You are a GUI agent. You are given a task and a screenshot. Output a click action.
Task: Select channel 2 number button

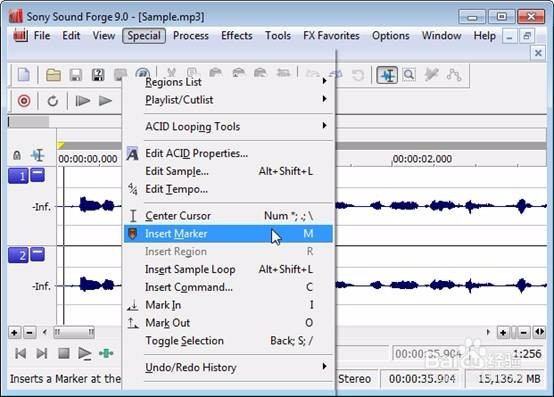pos(18,255)
